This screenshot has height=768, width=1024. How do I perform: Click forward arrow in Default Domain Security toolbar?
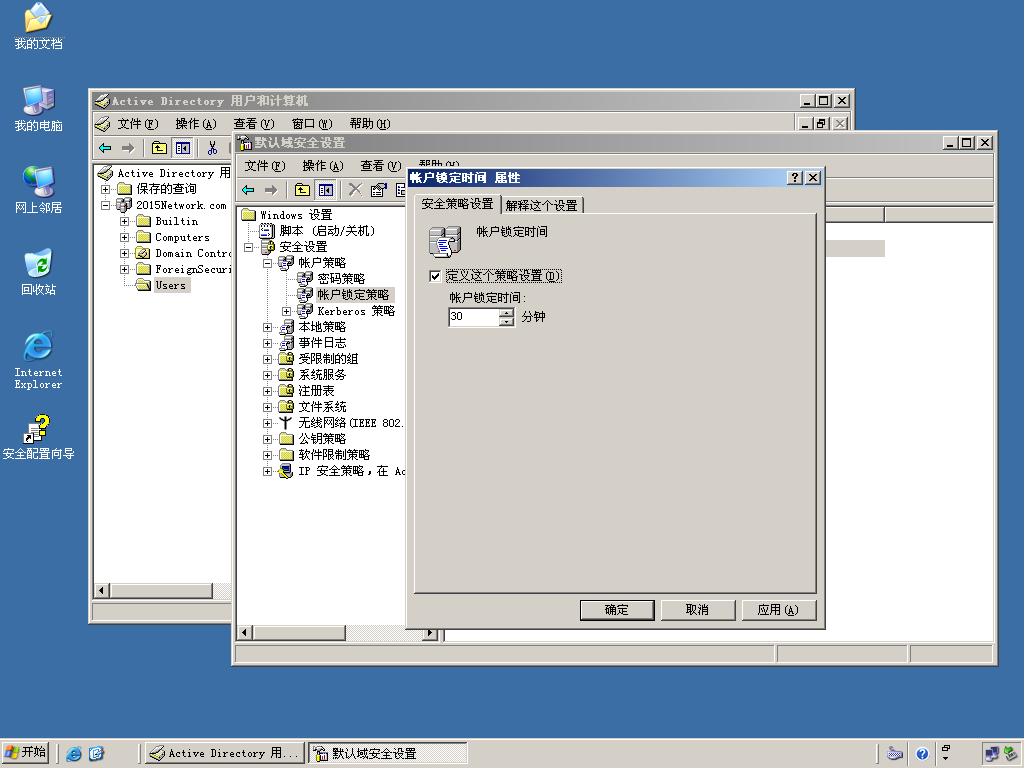[x=271, y=190]
